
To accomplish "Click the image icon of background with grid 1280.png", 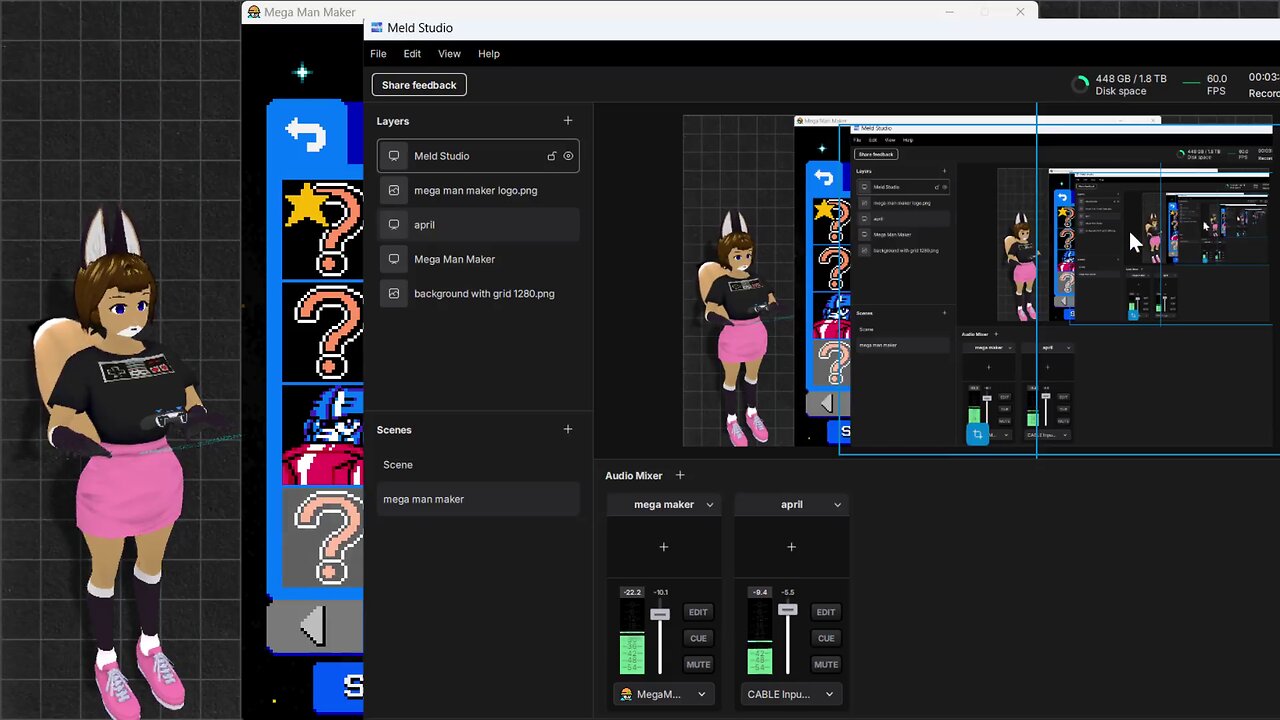I will (394, 294).
